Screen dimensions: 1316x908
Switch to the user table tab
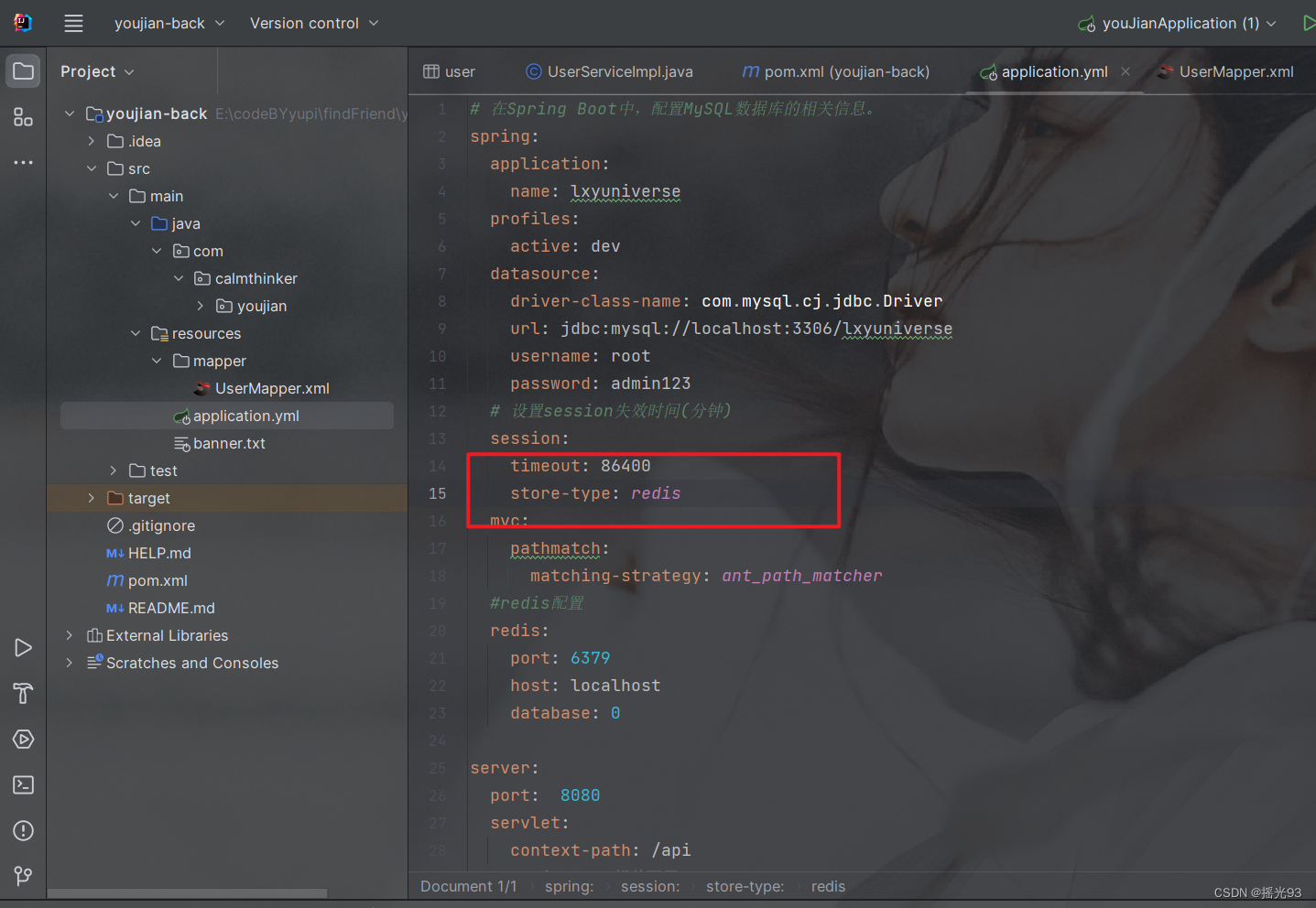449,71
